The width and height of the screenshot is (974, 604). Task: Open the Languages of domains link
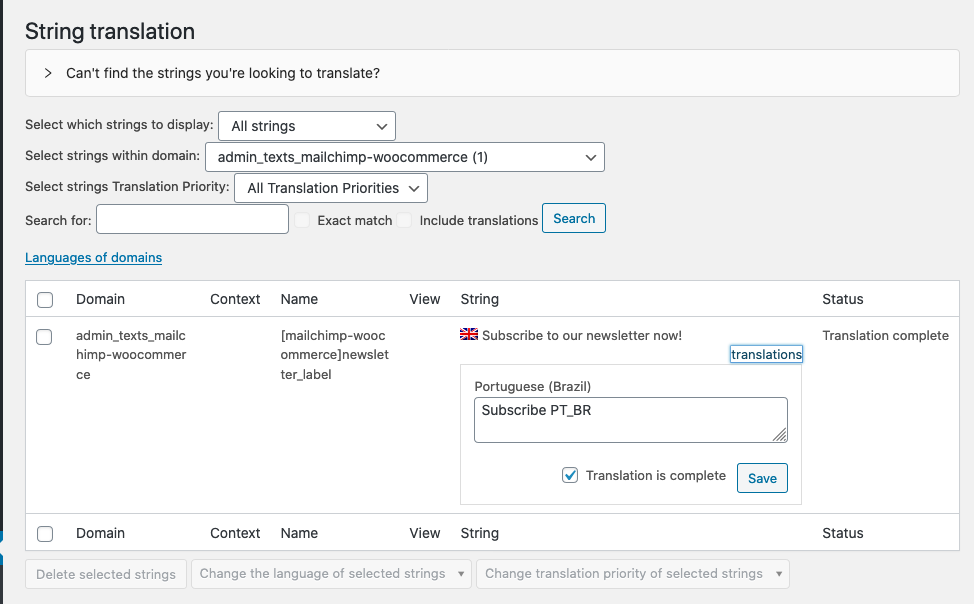point(93,257)
